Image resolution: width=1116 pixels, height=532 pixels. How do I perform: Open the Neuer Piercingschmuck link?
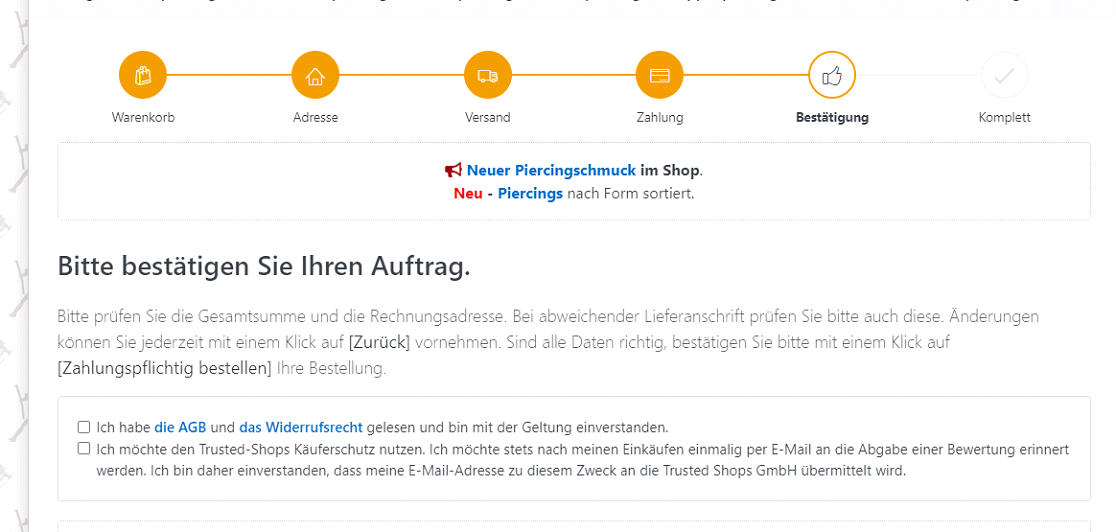tap(551, 171)
